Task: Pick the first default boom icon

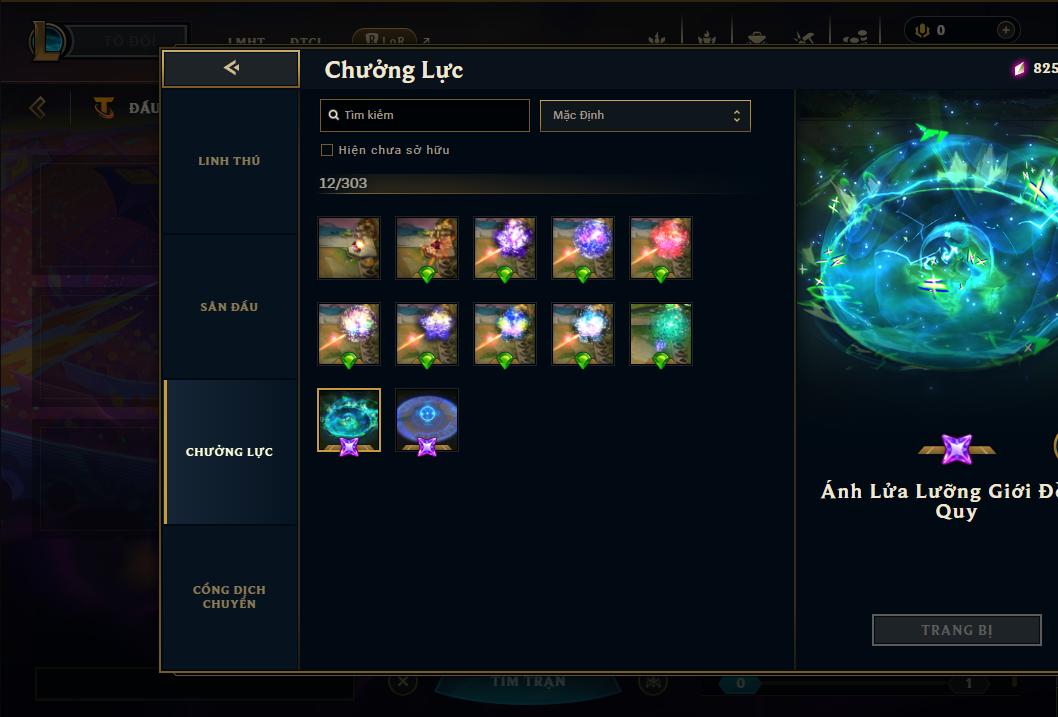Action: pos(349,248)
